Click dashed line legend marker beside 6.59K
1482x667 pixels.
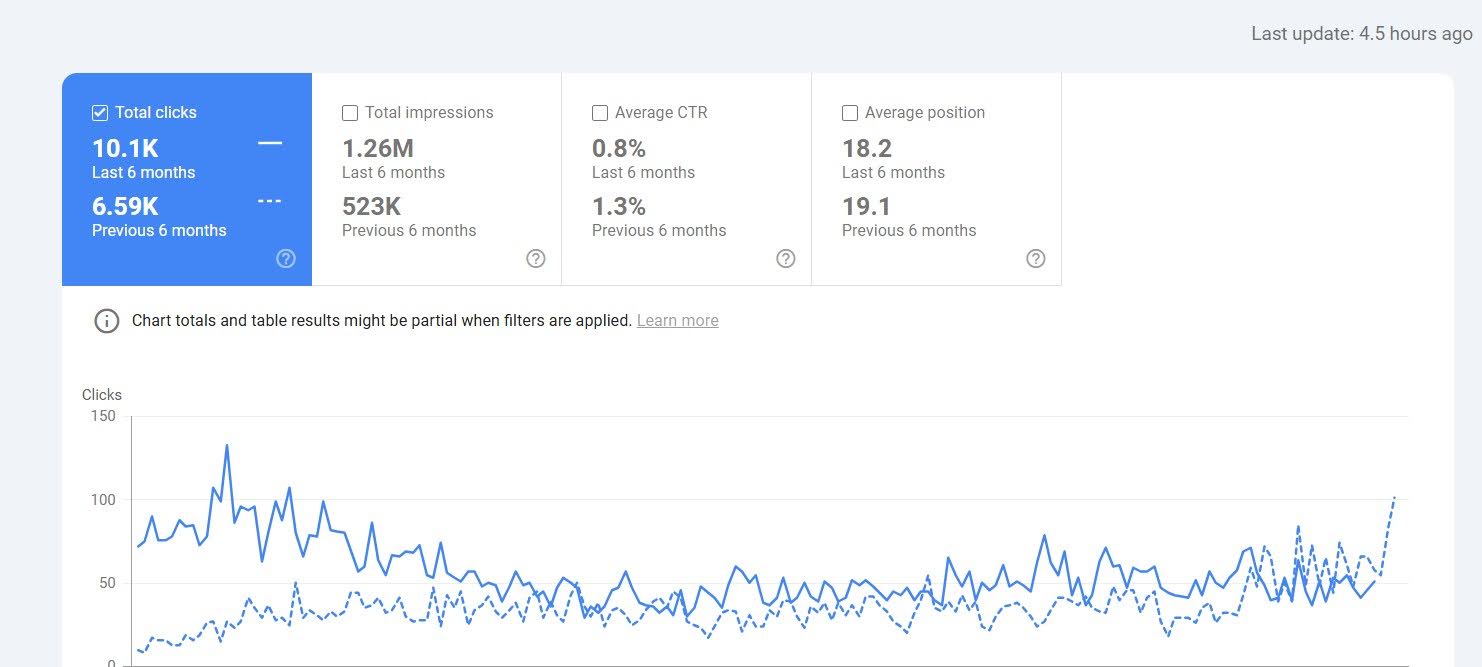270,202
